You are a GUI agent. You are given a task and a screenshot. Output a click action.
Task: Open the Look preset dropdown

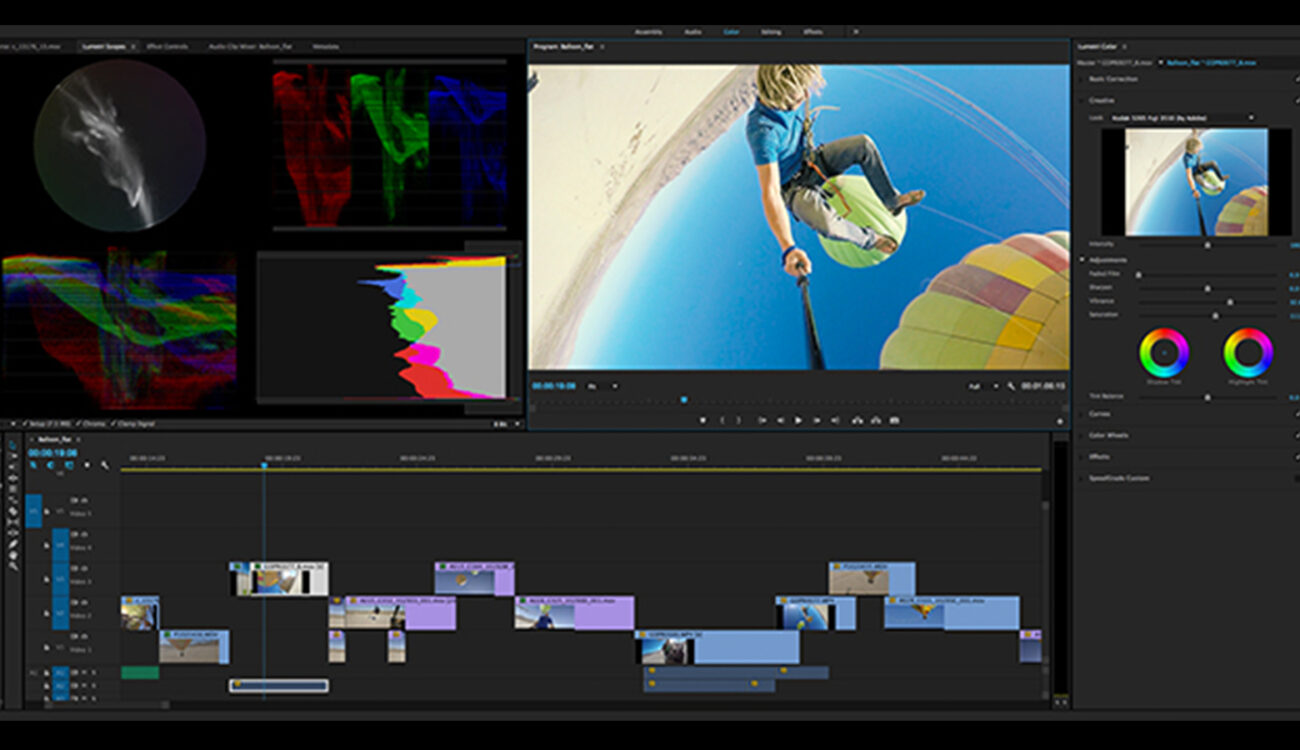coord(1180,118)
